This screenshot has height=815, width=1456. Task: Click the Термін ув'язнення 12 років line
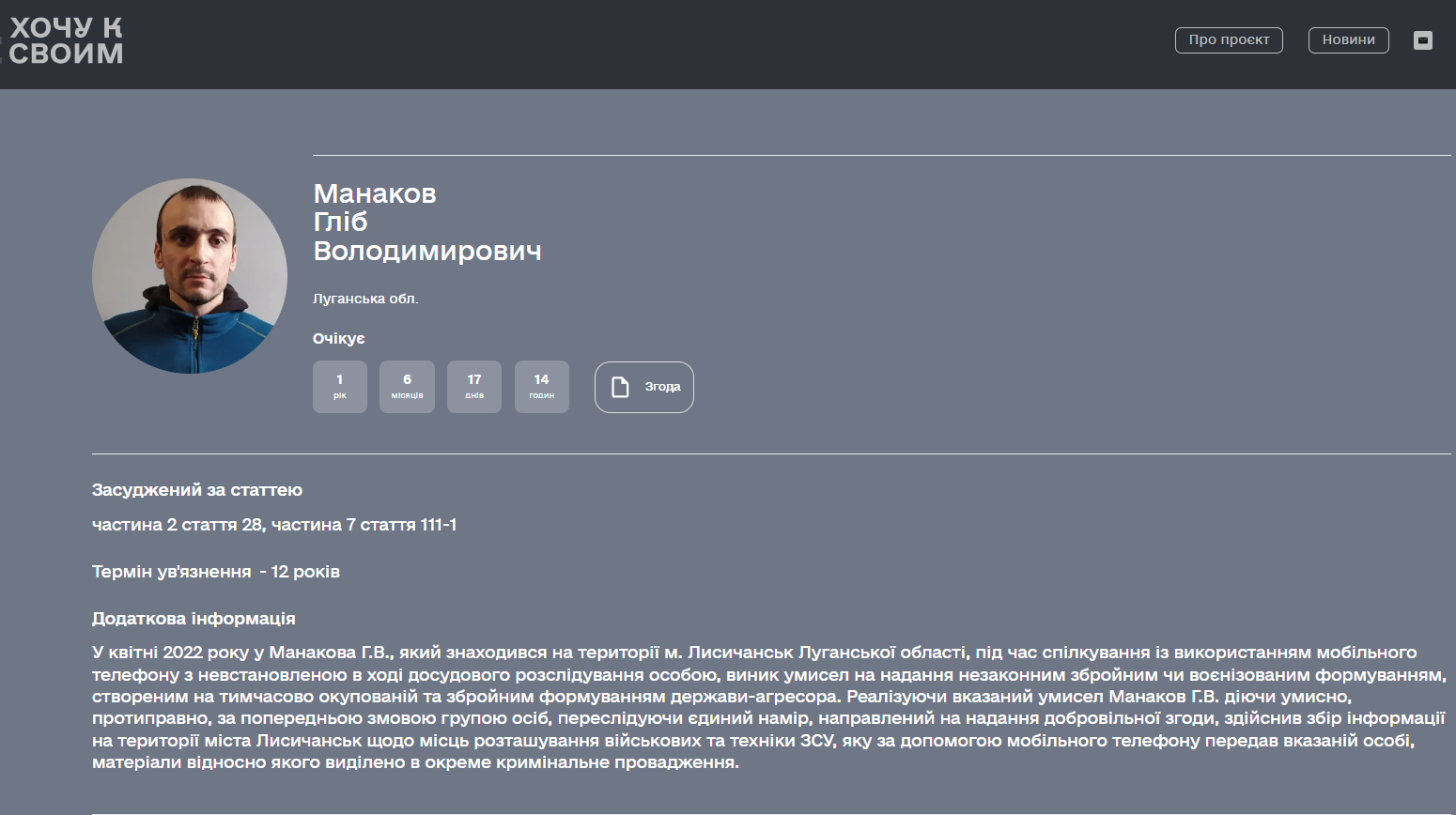pyautogui.click(x=216, y=572)
